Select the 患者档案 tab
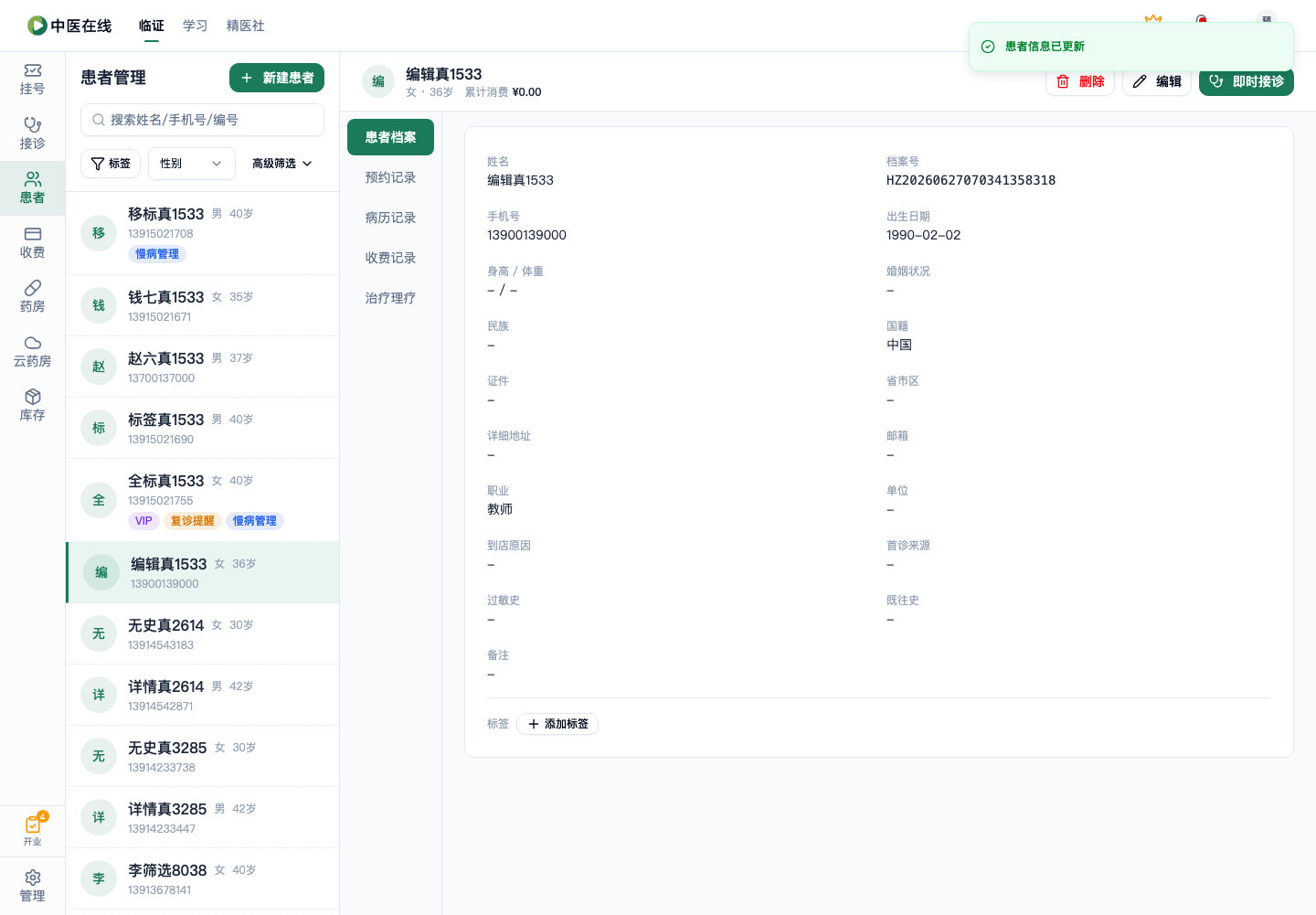Viewport: 1316px width, 915px height. pyautogui.click(x=390, y=137)
